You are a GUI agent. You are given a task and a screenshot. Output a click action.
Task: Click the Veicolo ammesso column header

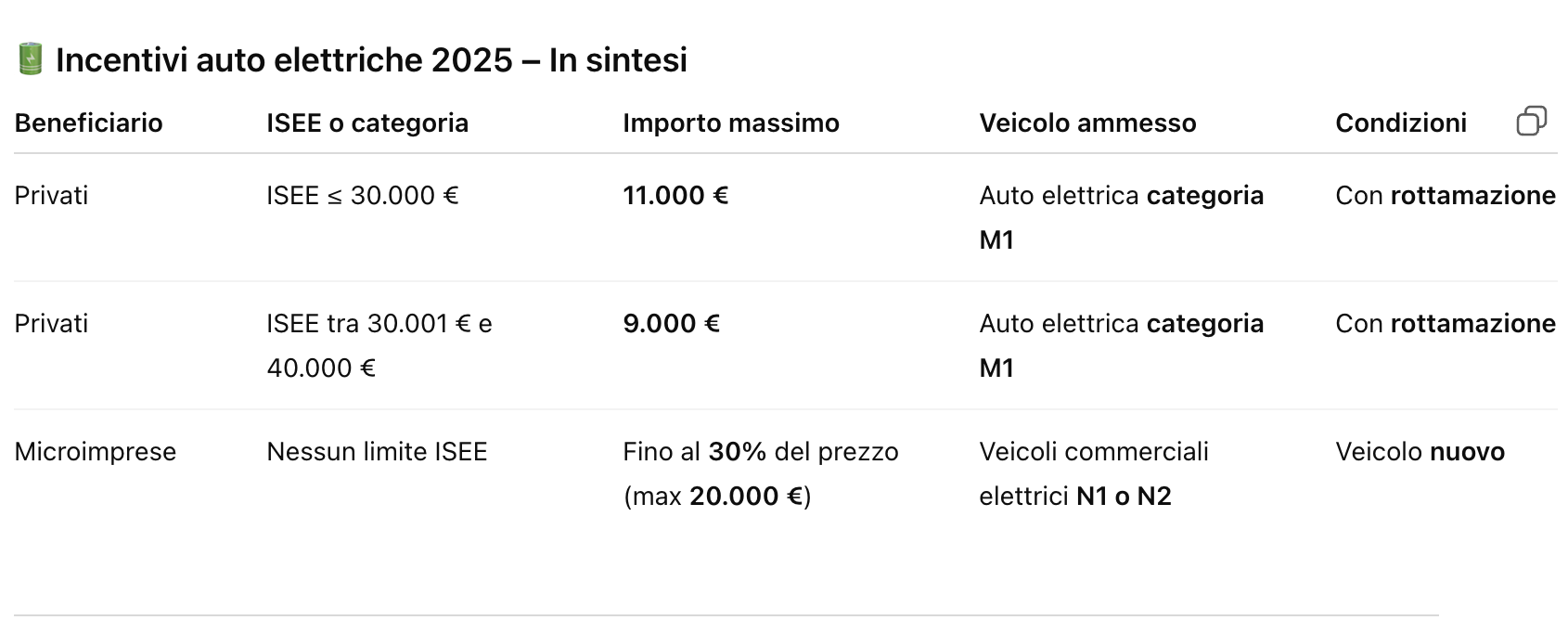pos(1087,123)
